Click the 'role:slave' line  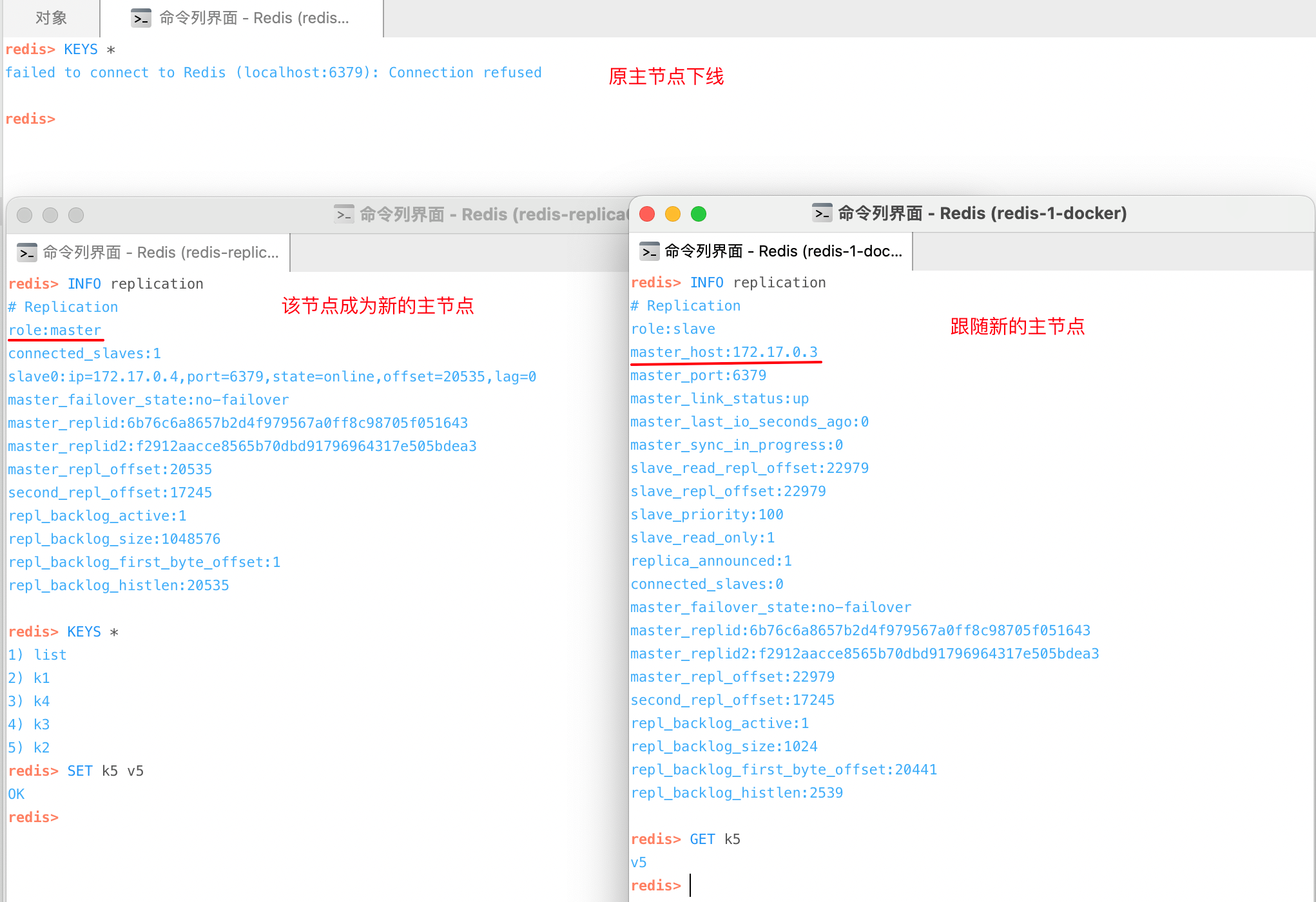tap(673, 329)
